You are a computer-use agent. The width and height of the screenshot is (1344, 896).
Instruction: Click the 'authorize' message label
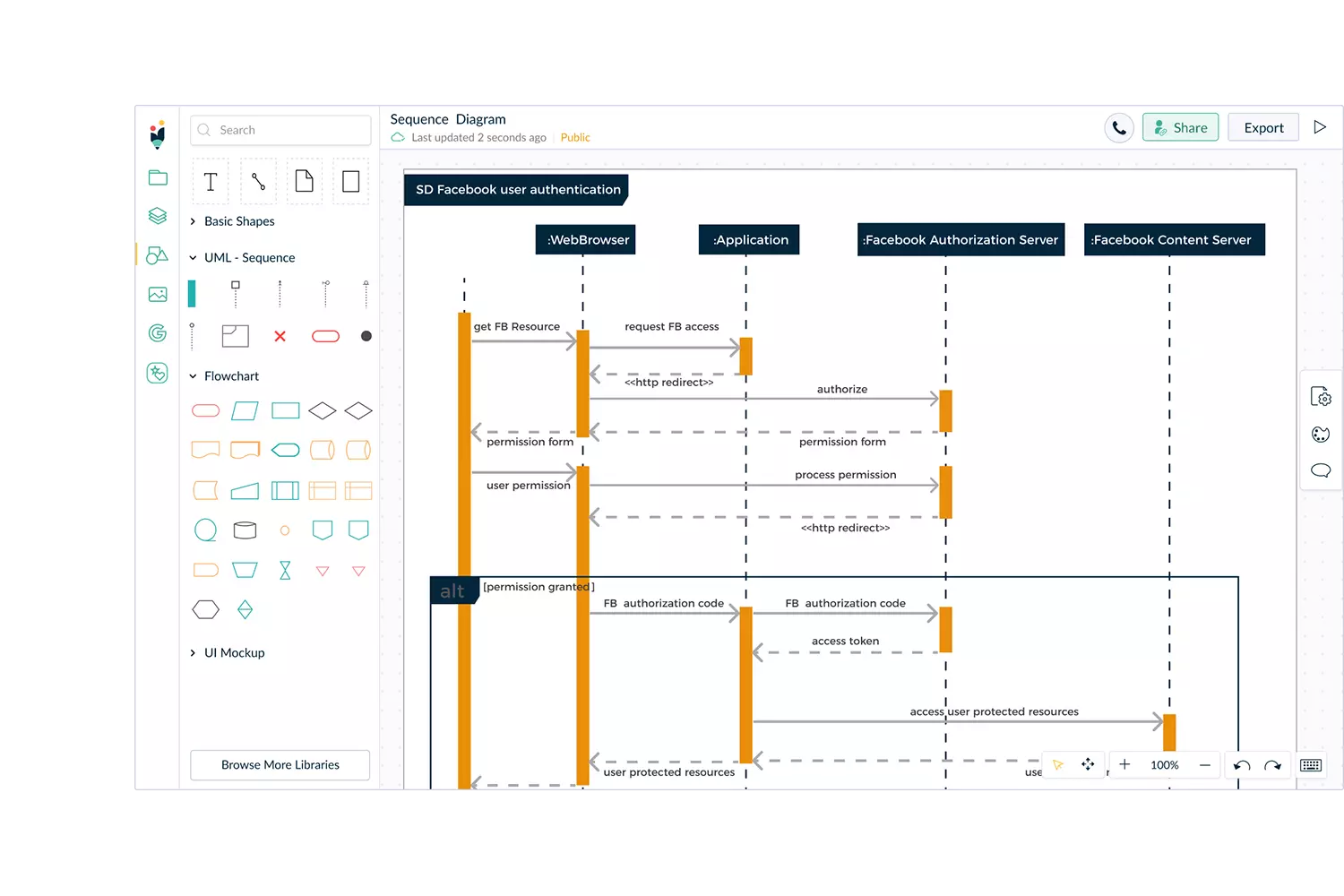coord(842,389)
